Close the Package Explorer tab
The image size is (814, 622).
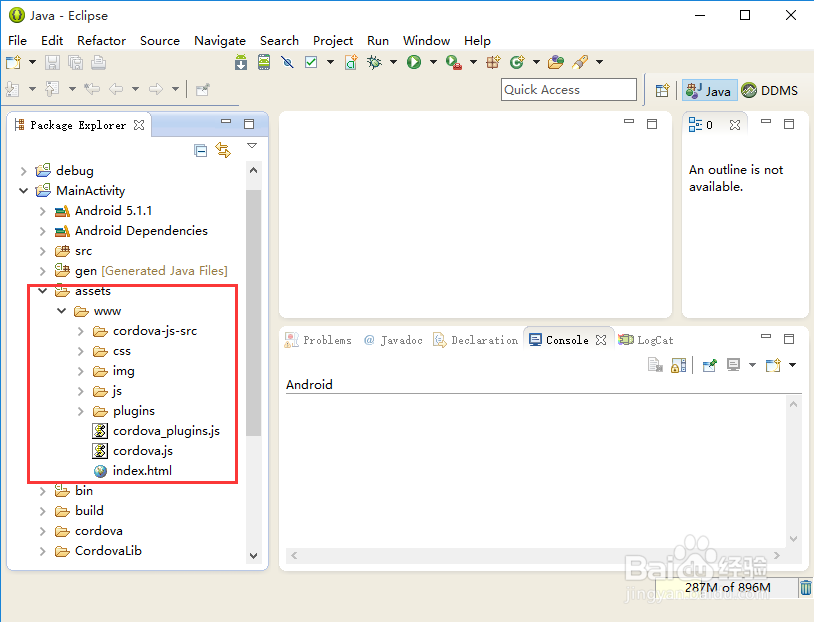coord(139,125)
